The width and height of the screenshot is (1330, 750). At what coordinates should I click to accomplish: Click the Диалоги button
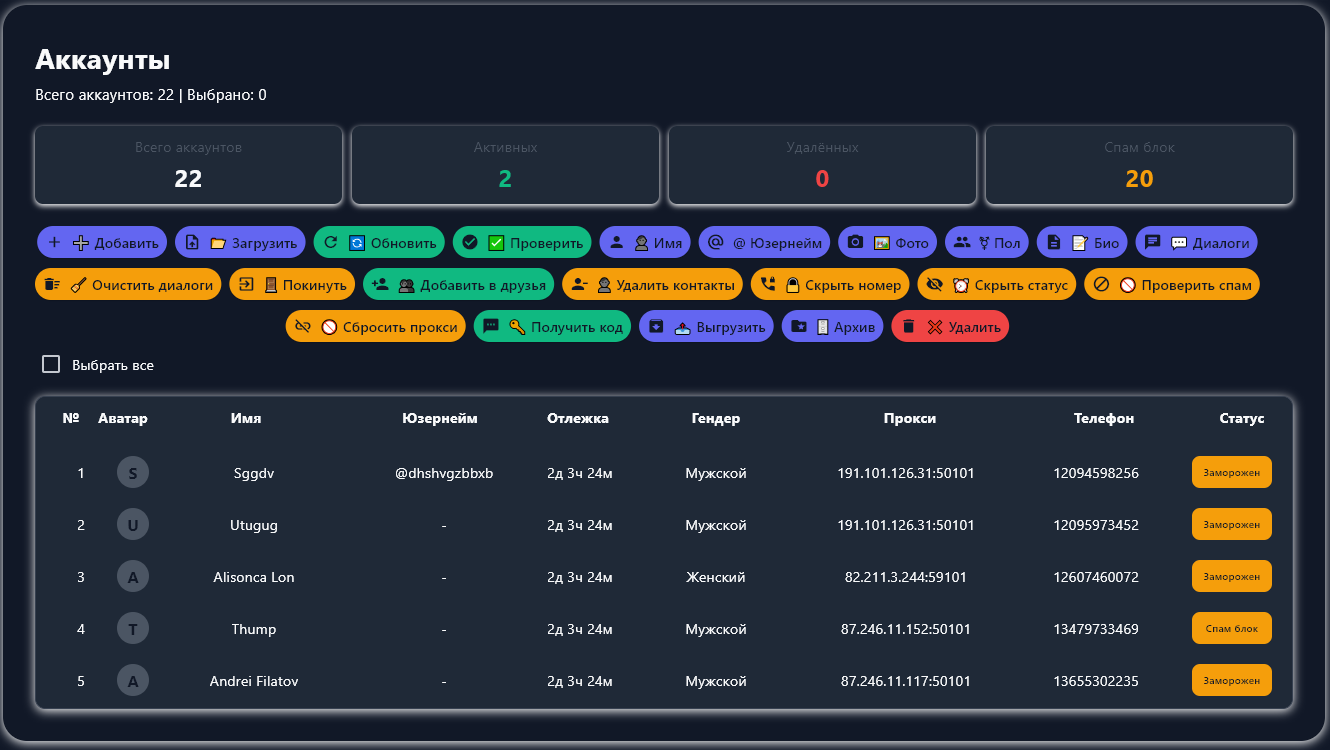click(x=1196, y=242)
